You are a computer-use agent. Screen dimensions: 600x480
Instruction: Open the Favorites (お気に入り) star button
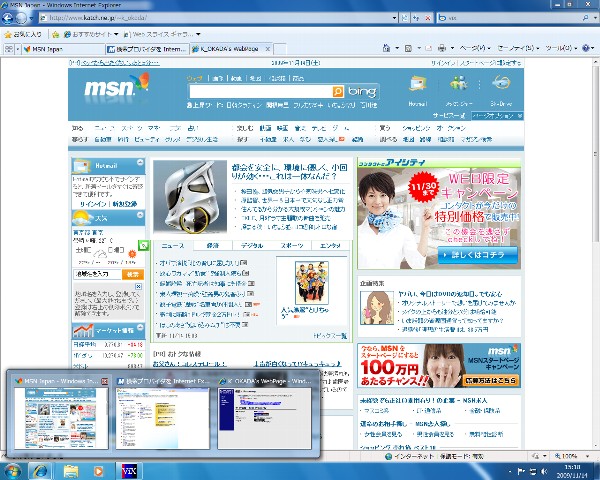[x=23, y=34]
